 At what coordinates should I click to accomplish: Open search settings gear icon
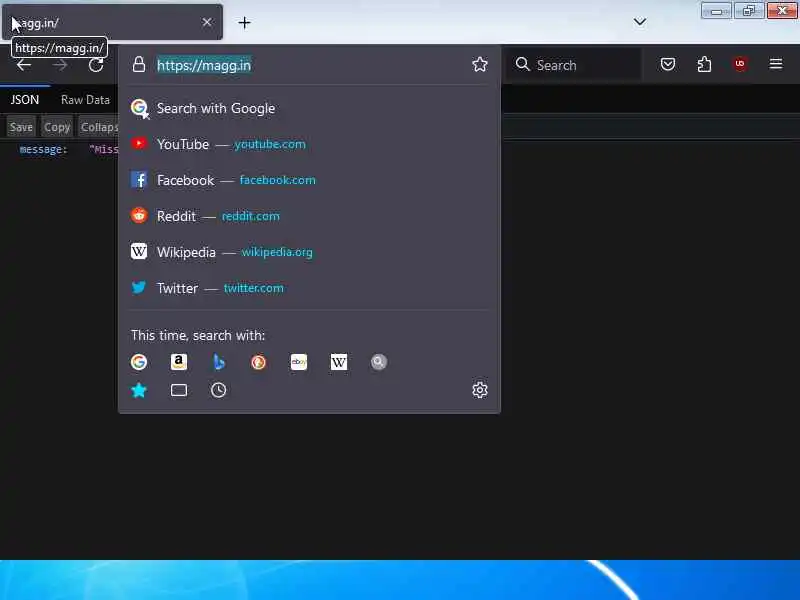(480, 390)
